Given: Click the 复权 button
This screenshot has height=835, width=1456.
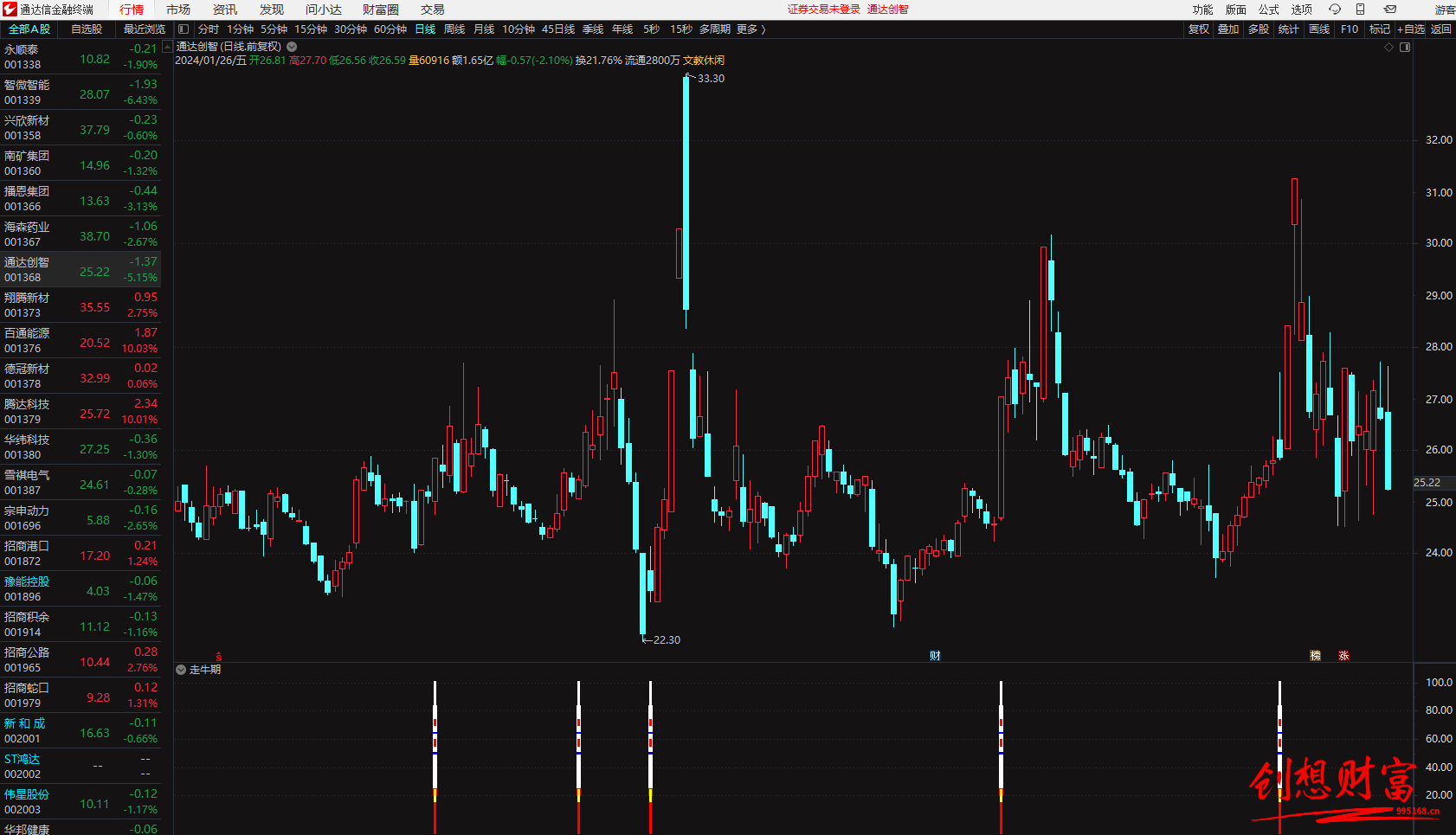Looking at the screenshot, I should (1198, 29).
